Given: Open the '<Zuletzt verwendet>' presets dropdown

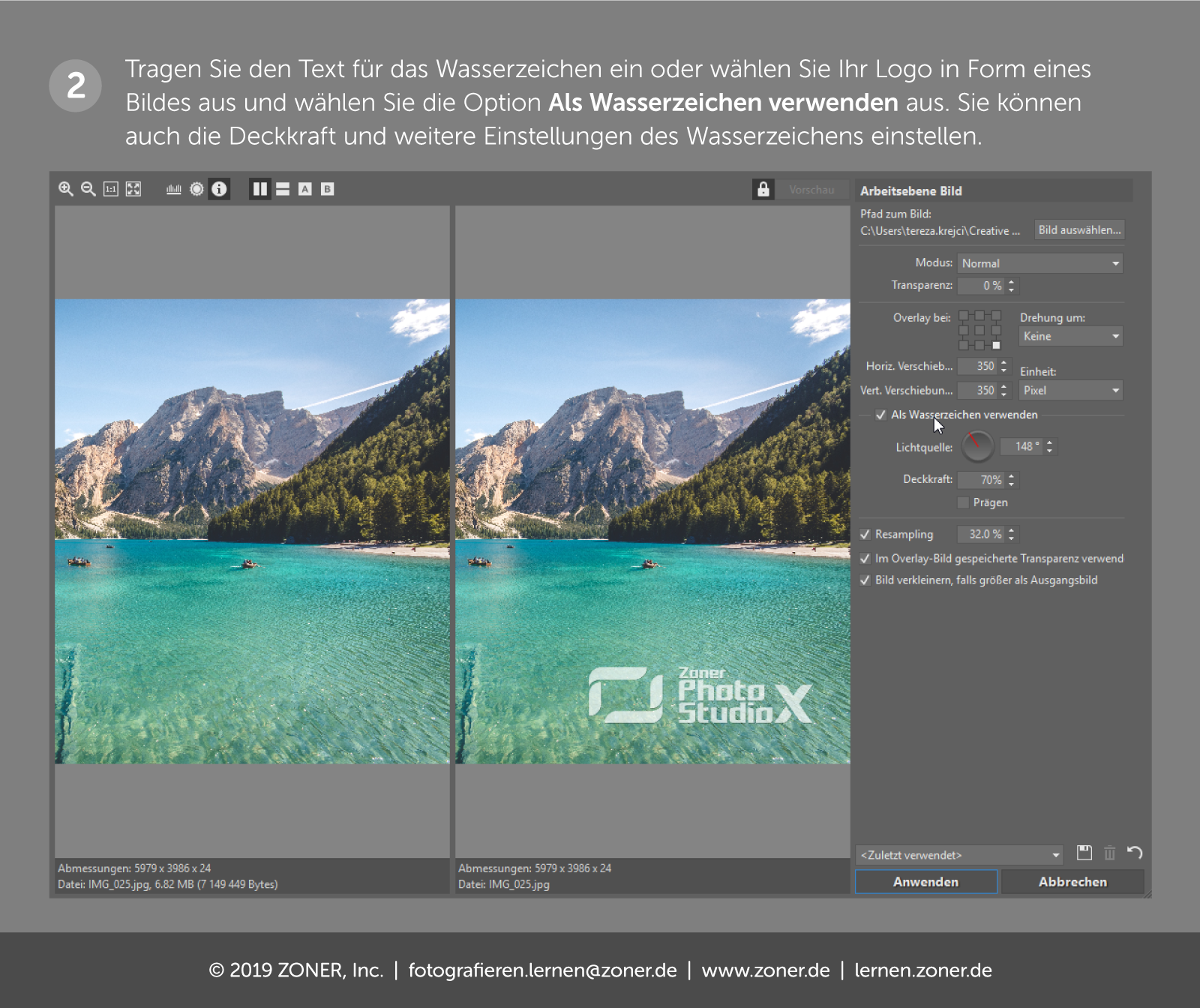Looking at the screenshot, I should click(960, 855).
